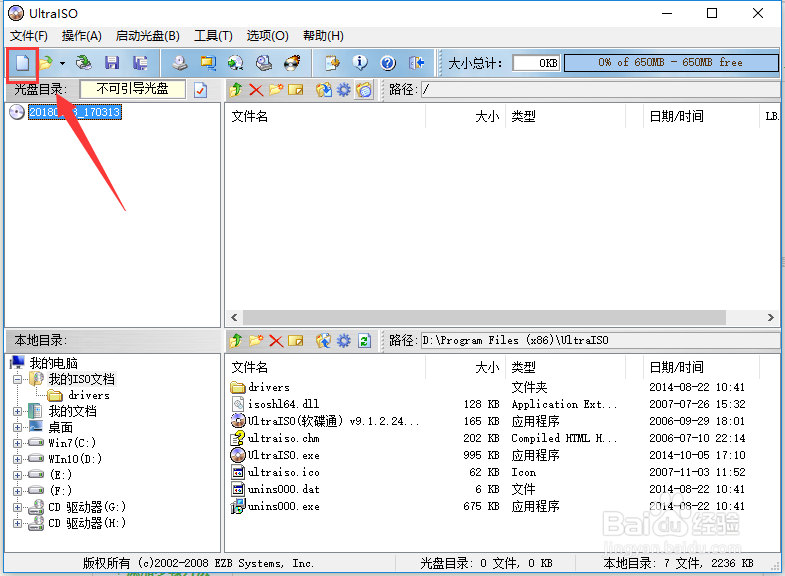The width and height of the screenshot is (785, 576).
Task: Collapse the 我的ISO文档 tree node
Action: 18,379
